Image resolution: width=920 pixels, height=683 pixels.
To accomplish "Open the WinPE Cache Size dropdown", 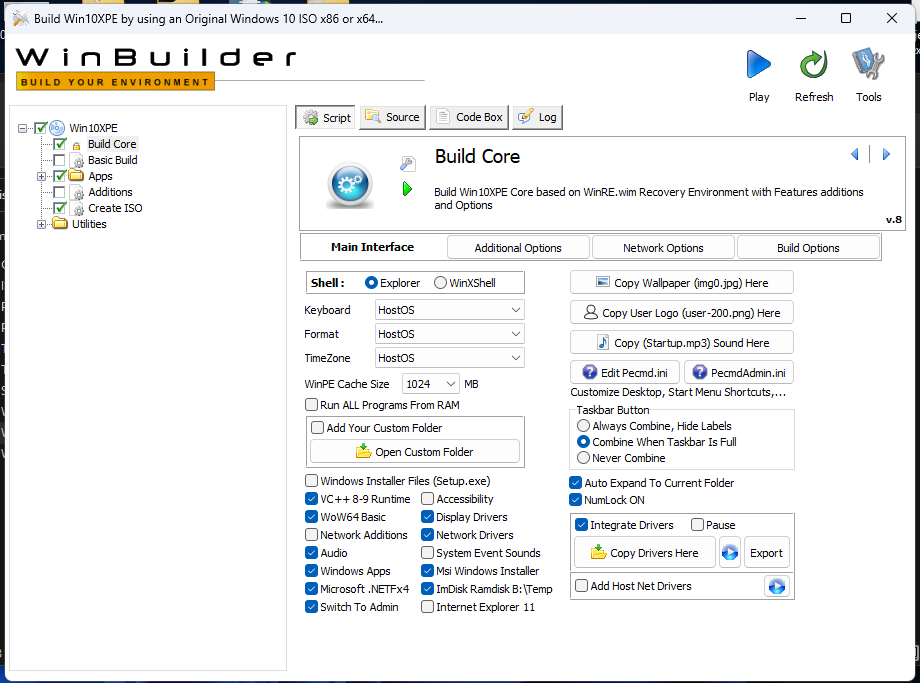I will [431, 384].
